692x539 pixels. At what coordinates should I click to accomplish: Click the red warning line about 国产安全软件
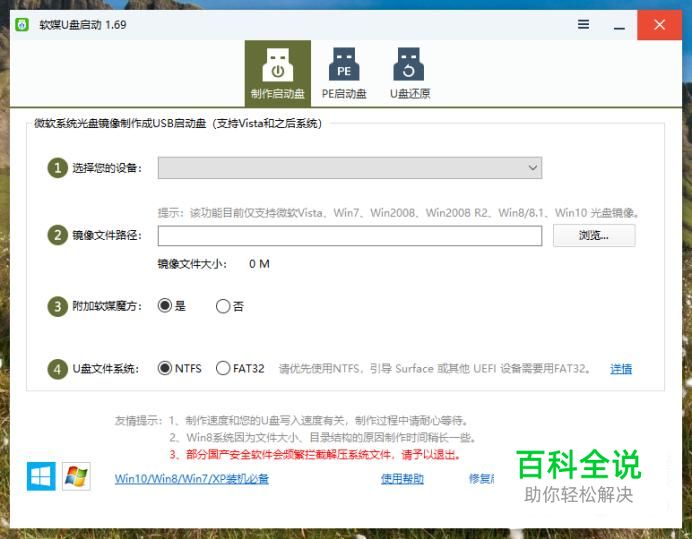316,454
